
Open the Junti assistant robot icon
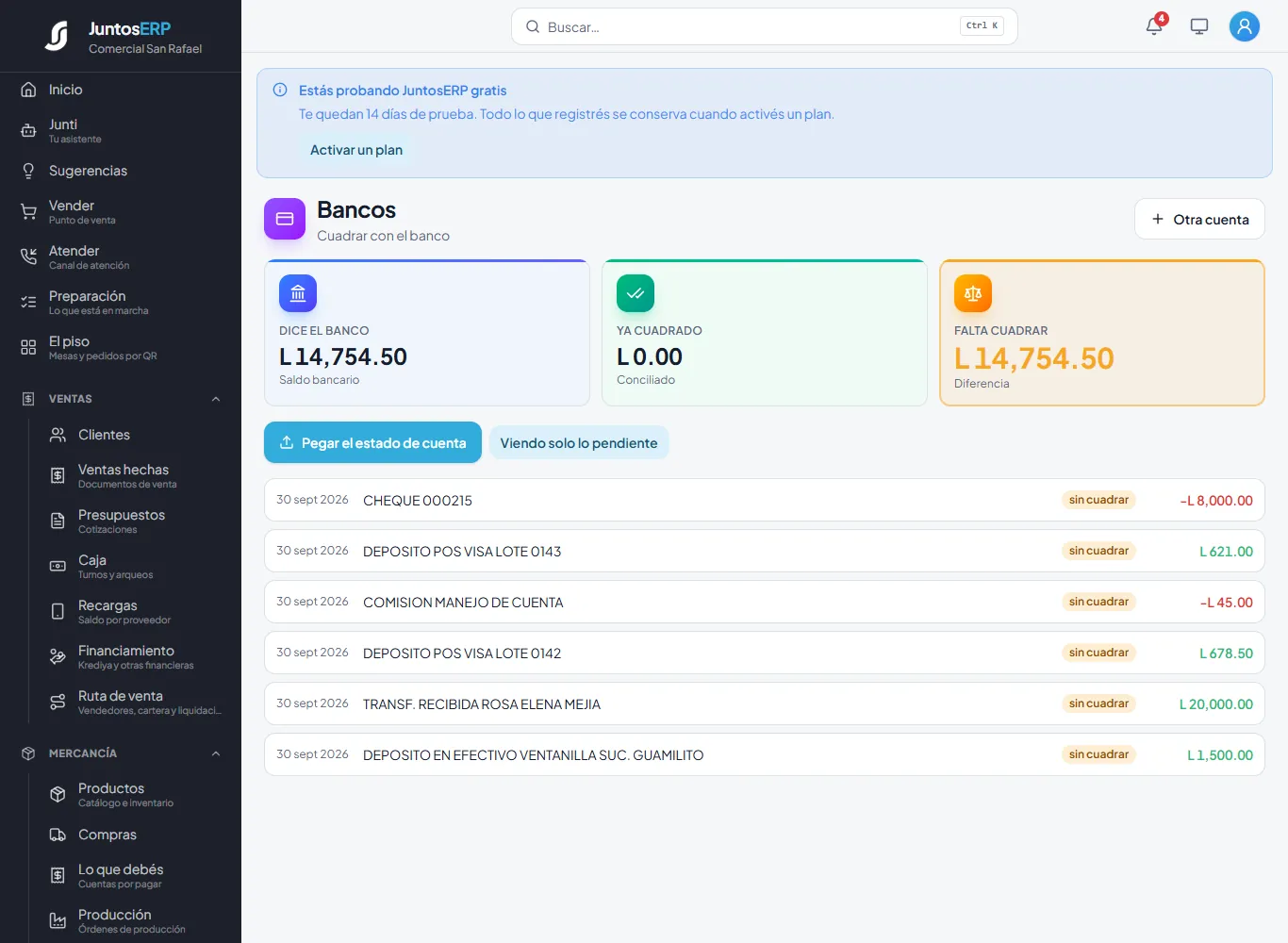pos(28,131)
